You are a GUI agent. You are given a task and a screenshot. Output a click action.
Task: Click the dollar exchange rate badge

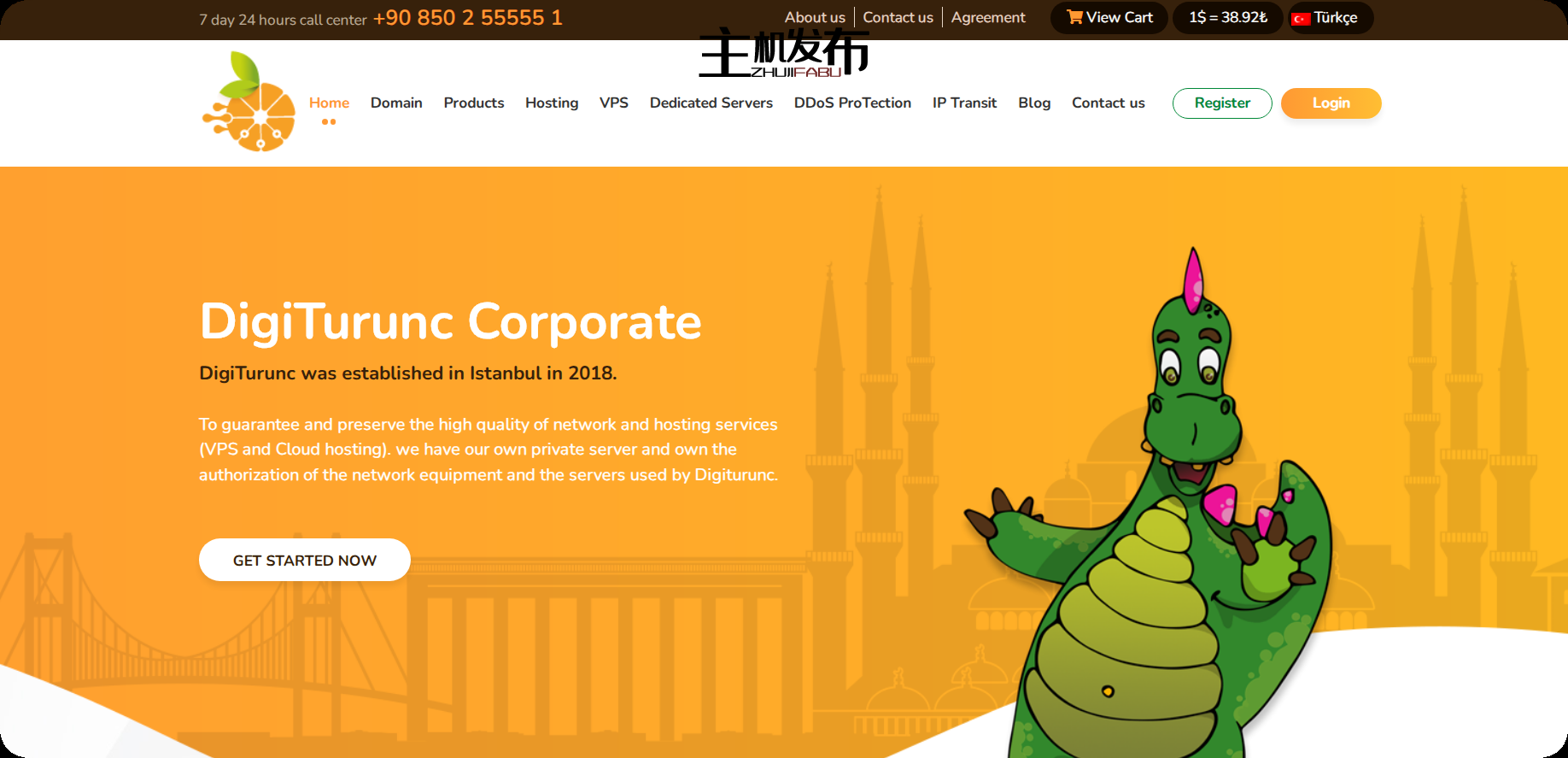(x=1227, y=17)
